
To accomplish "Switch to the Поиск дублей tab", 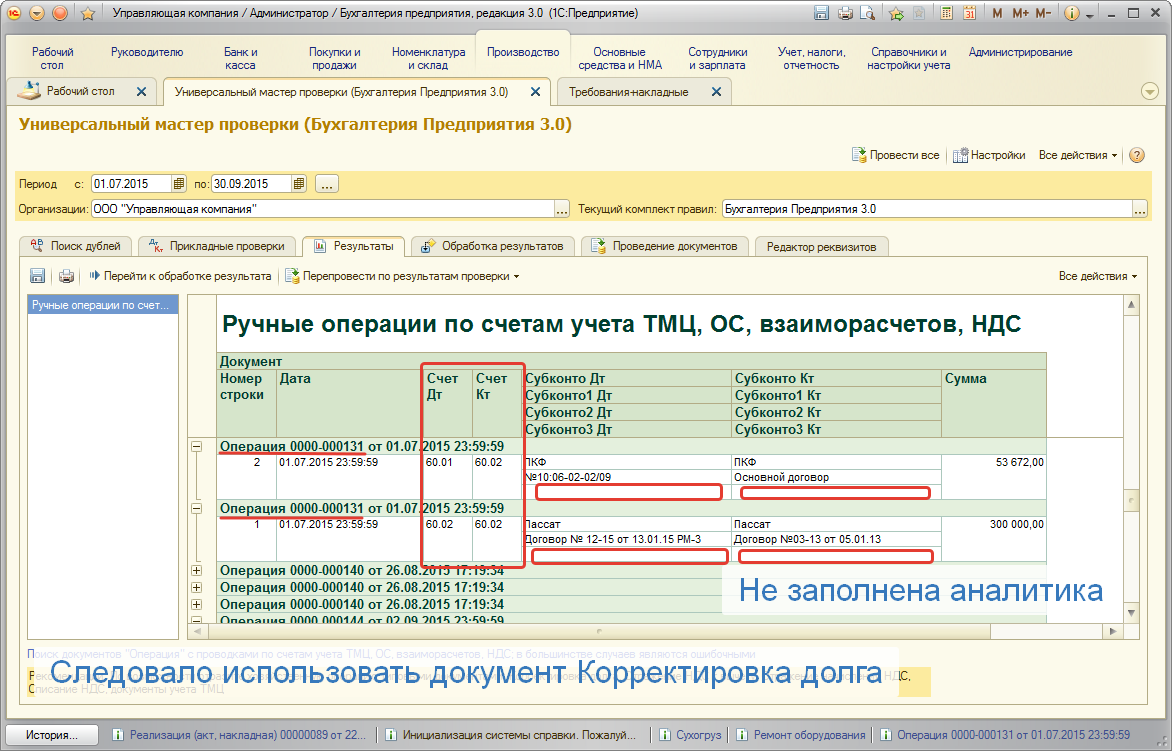I will point(75,246).
